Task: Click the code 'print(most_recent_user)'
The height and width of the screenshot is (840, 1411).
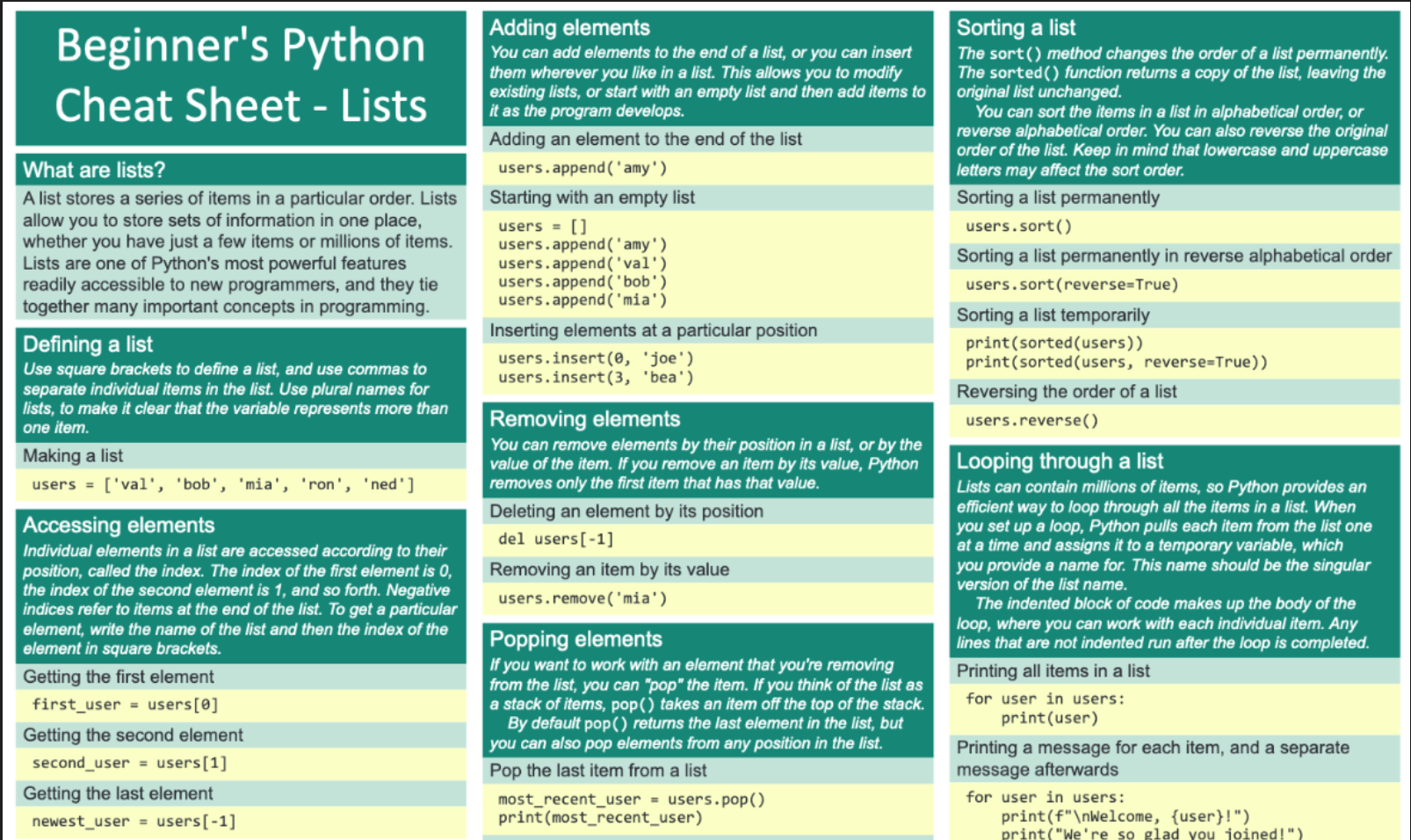Action: point(600,818)
